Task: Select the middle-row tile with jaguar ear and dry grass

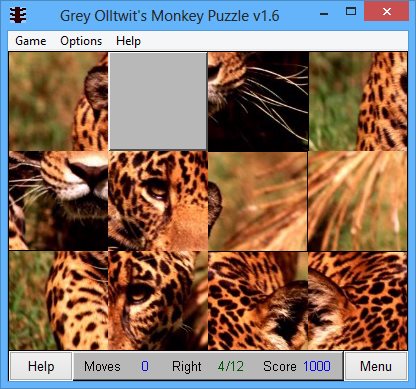Action: point(258,201)
